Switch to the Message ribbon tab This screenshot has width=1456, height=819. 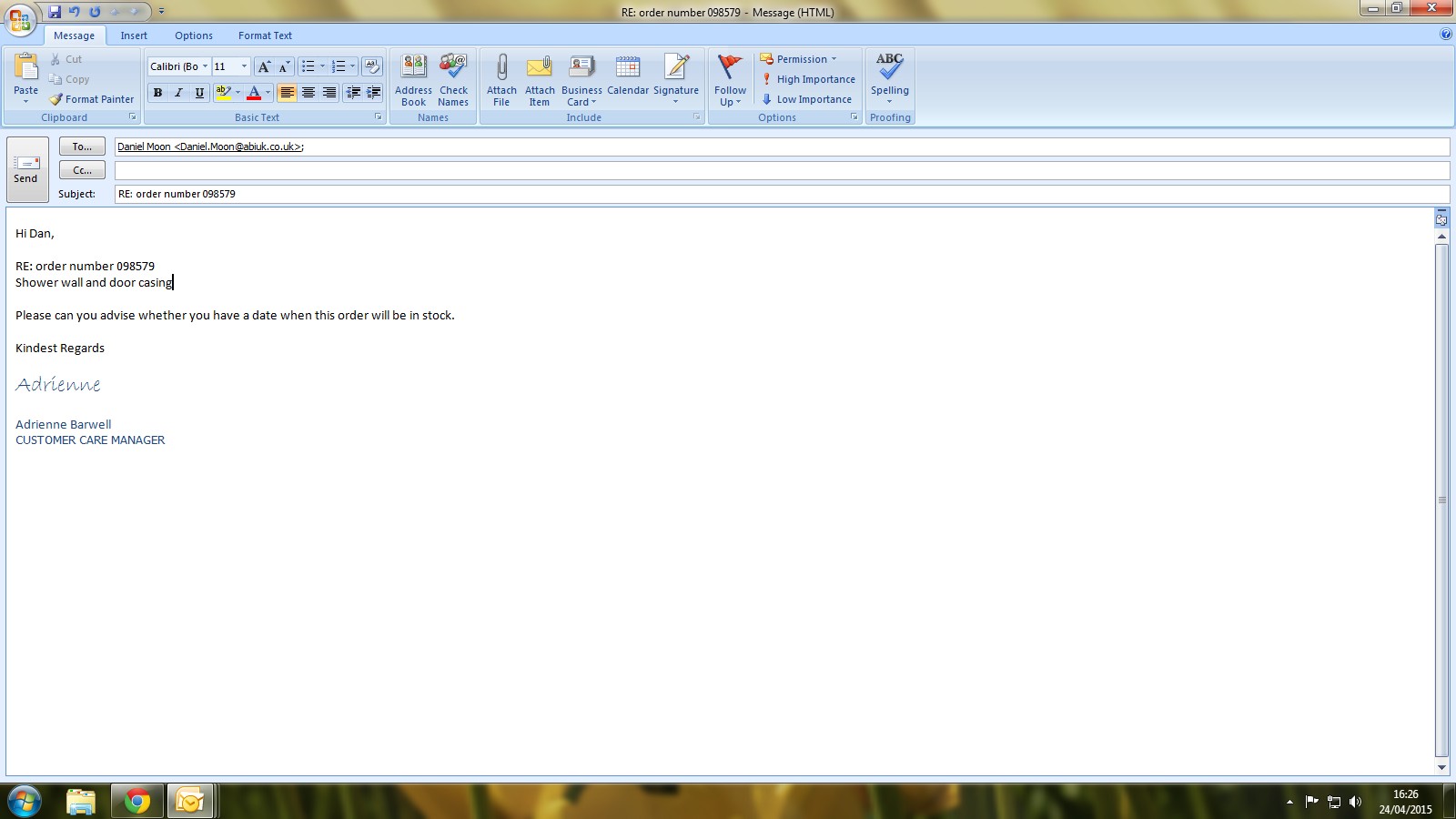(x=75, y=35)
